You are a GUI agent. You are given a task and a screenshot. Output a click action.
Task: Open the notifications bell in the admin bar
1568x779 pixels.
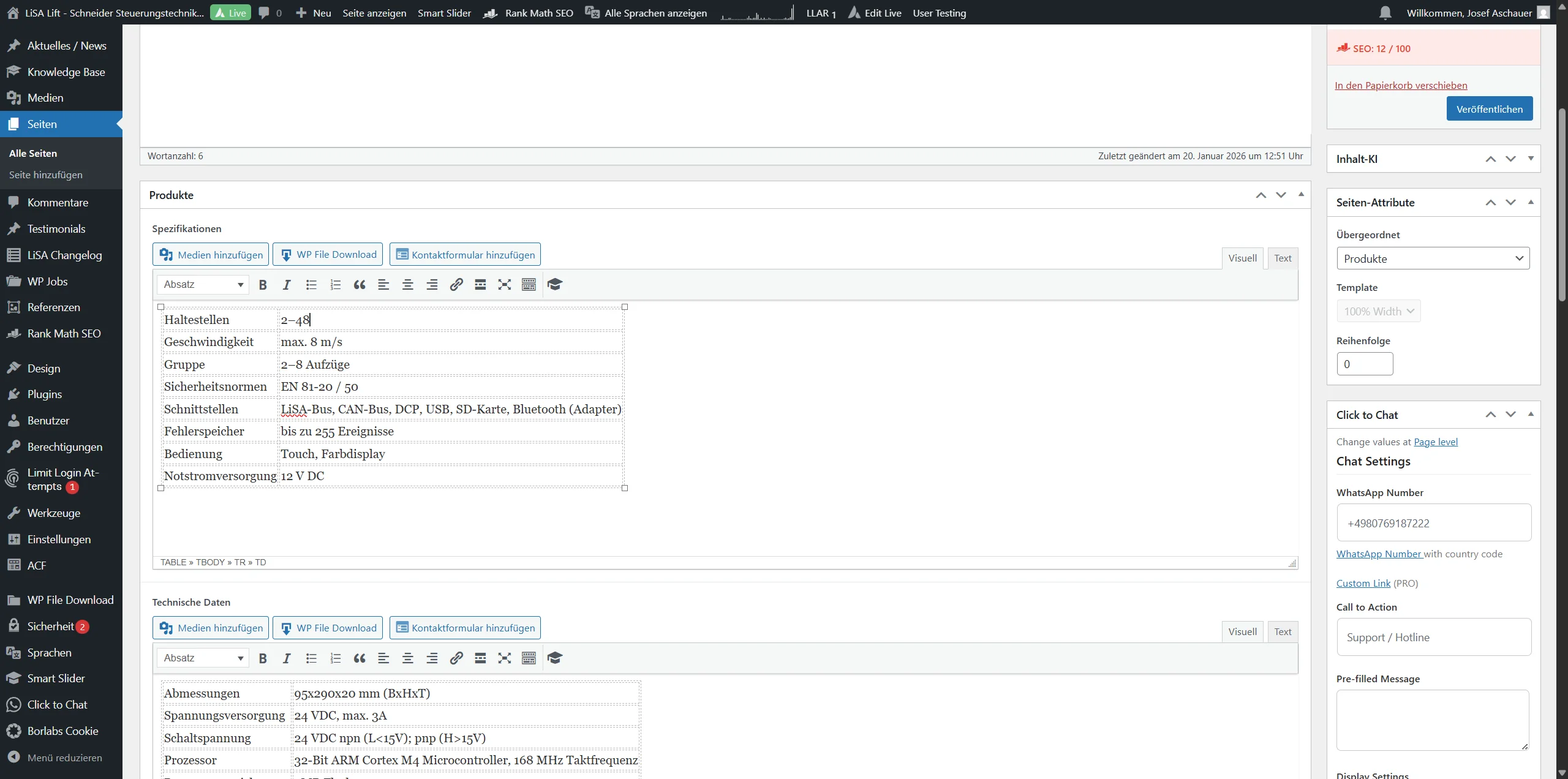[1384, 13]
